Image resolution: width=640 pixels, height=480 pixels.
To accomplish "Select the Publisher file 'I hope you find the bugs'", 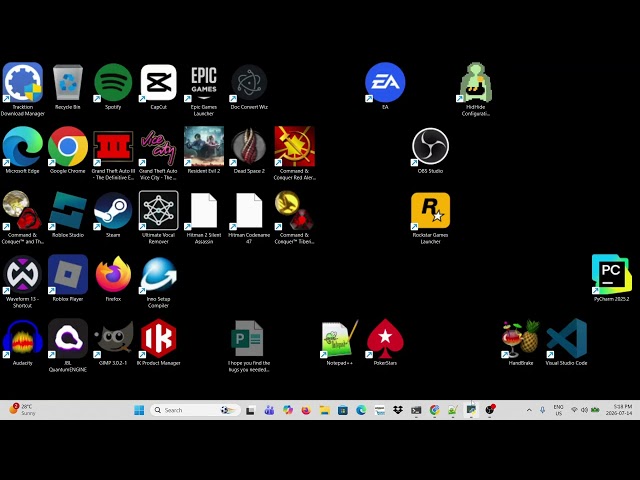I will 249,345.
